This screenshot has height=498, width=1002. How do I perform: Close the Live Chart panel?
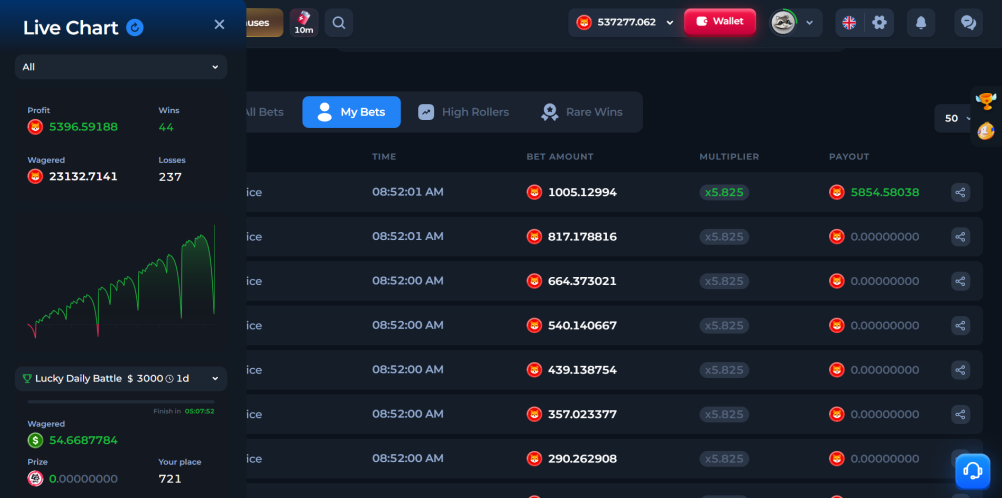(219, 24)
